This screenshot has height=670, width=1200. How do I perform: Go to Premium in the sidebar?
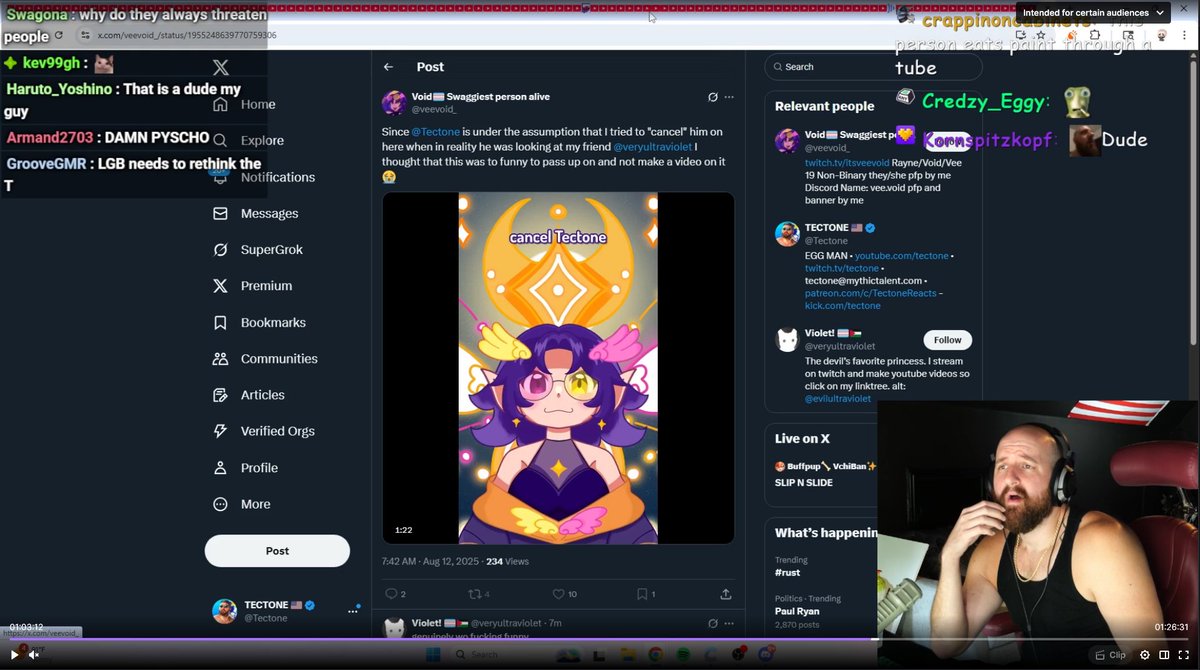click(x=252, y=286)
